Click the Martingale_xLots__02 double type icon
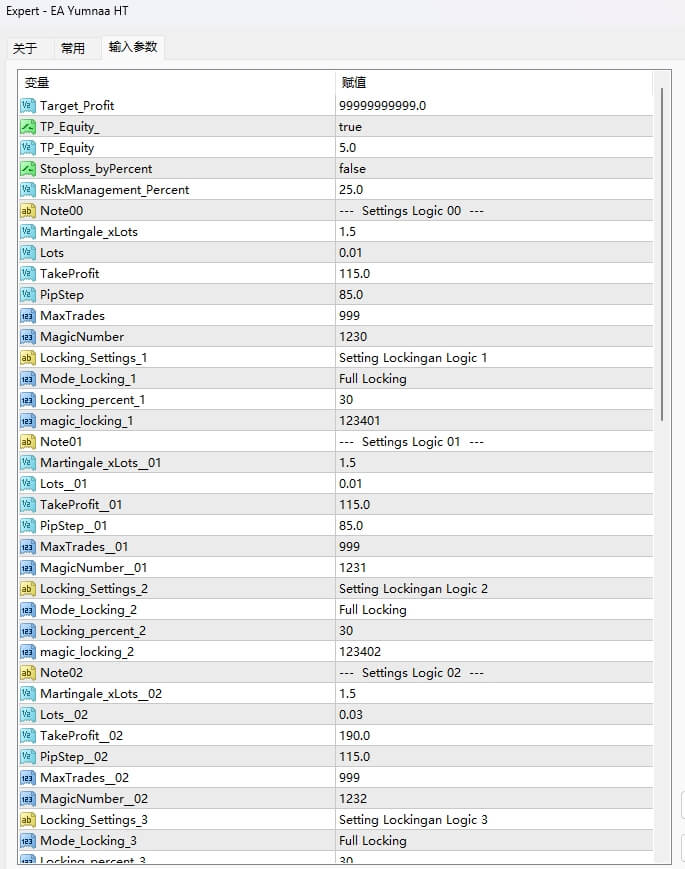685x869 pixels. 28,694
